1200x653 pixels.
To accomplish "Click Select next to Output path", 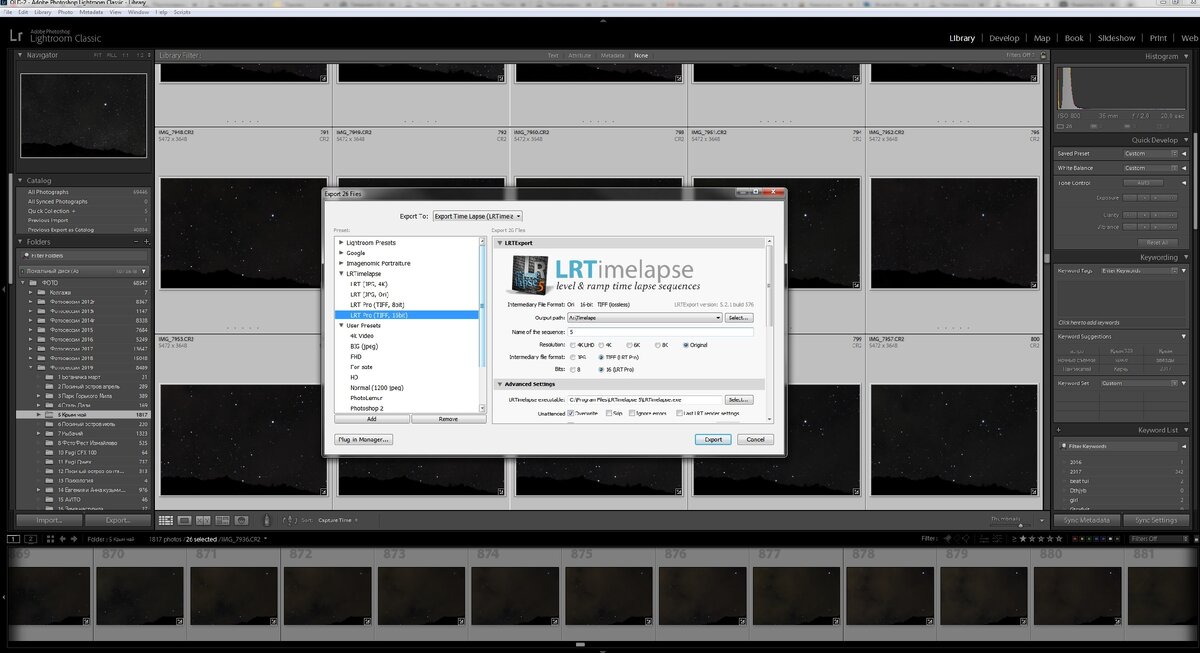I will tap(738, 317).
